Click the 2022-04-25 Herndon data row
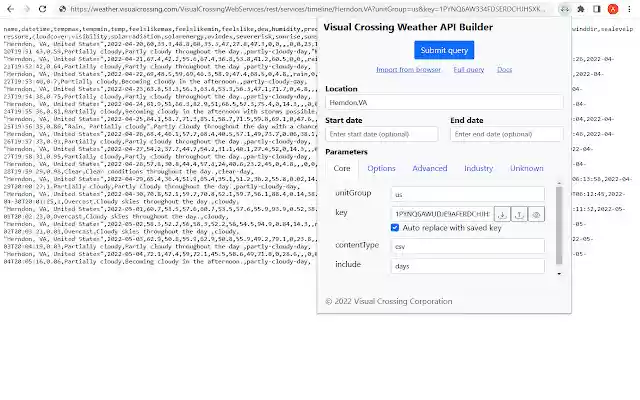640x400 pixels. (160, 123)
